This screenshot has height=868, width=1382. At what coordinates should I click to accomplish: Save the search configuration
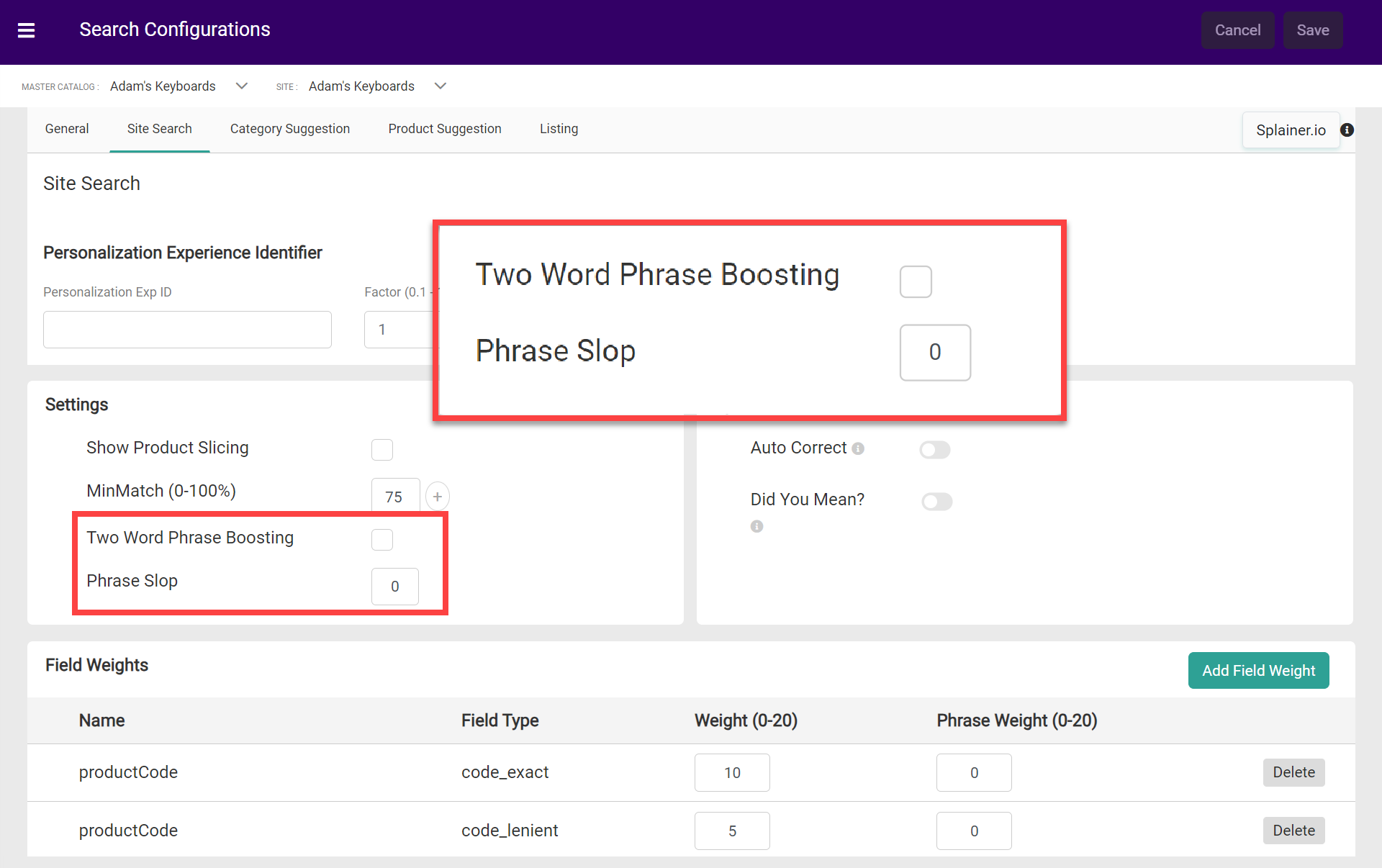point(1313,30)
